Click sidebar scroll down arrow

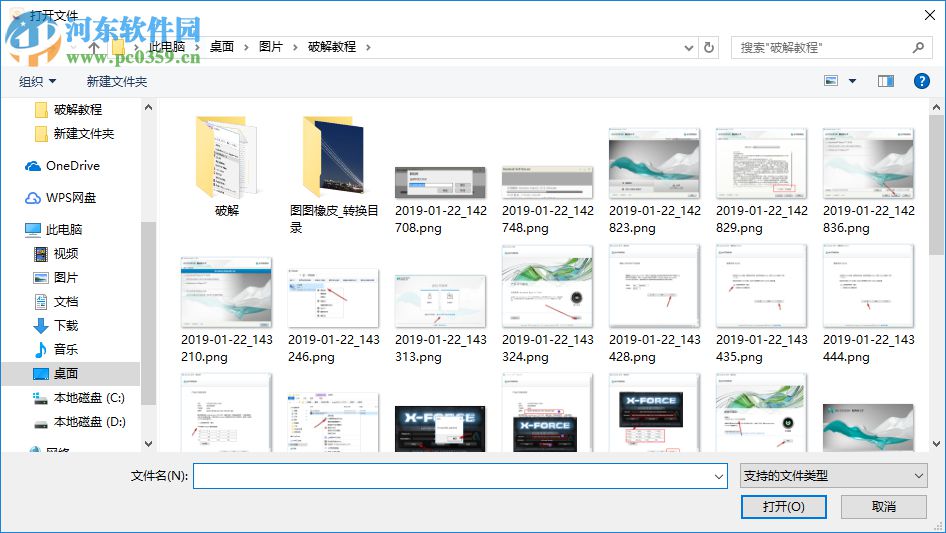(148, 444)
